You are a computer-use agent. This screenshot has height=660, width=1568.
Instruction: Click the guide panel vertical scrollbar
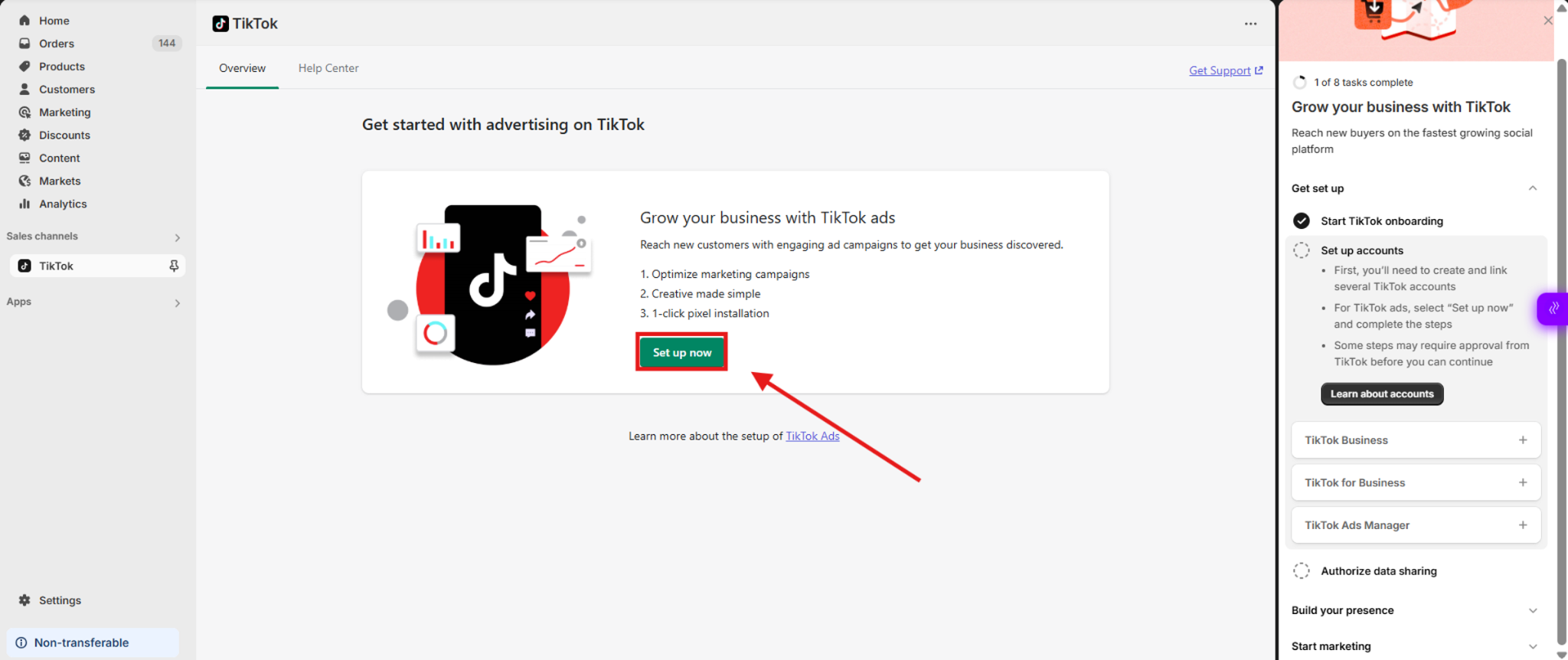1562,352
